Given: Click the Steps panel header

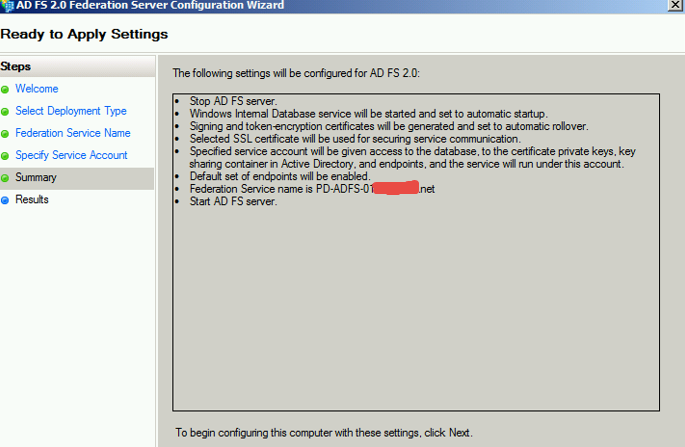Looking at the screenshot, I should (16, 66).
